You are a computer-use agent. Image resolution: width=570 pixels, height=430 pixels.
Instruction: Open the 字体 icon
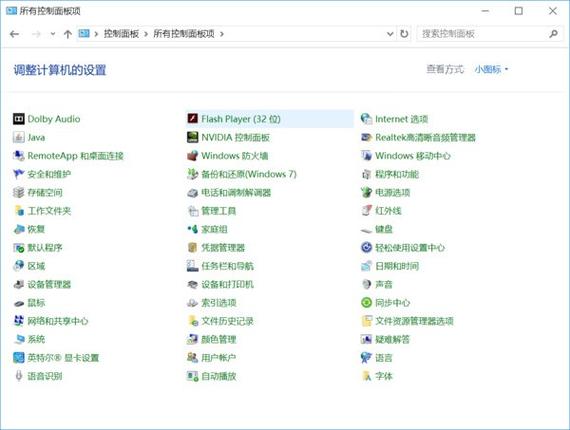point(366,376)
